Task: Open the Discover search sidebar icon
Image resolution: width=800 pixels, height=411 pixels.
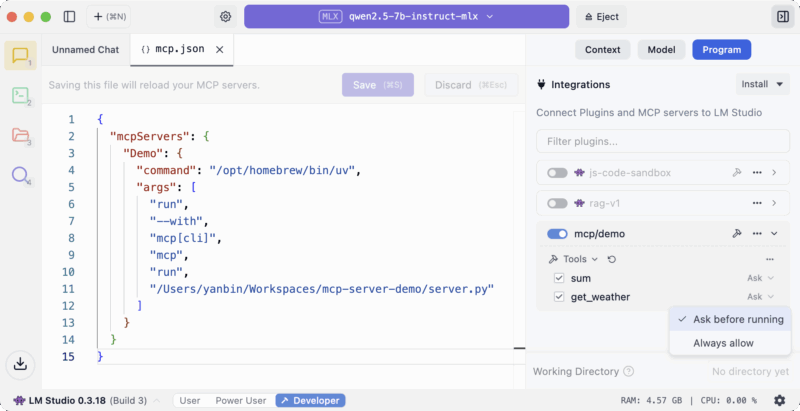Action: tap(19, 175)
